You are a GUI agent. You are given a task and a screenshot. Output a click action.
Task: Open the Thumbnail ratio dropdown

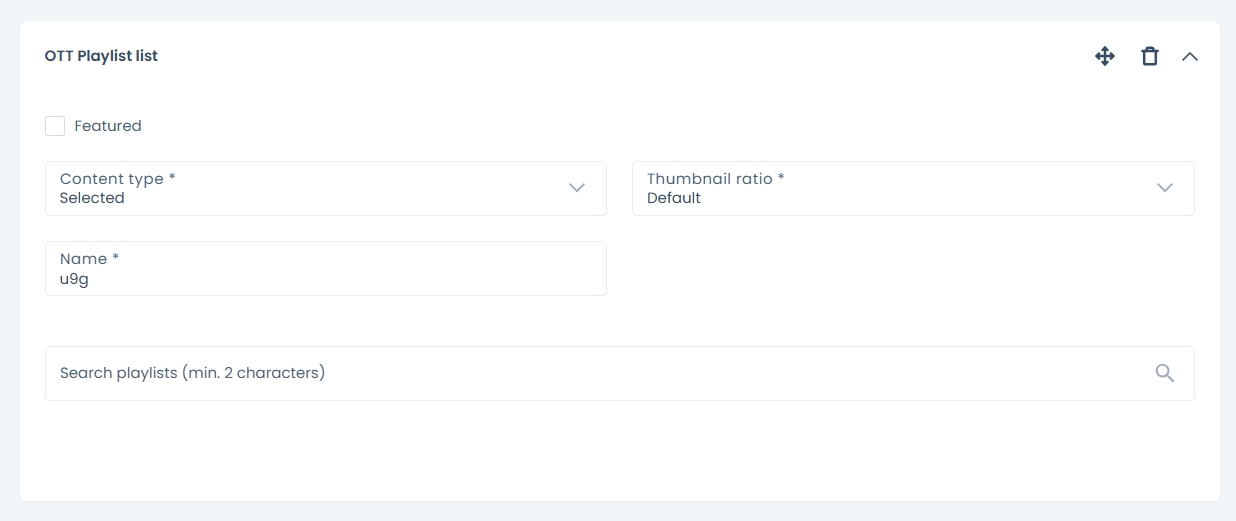(912, 188)
